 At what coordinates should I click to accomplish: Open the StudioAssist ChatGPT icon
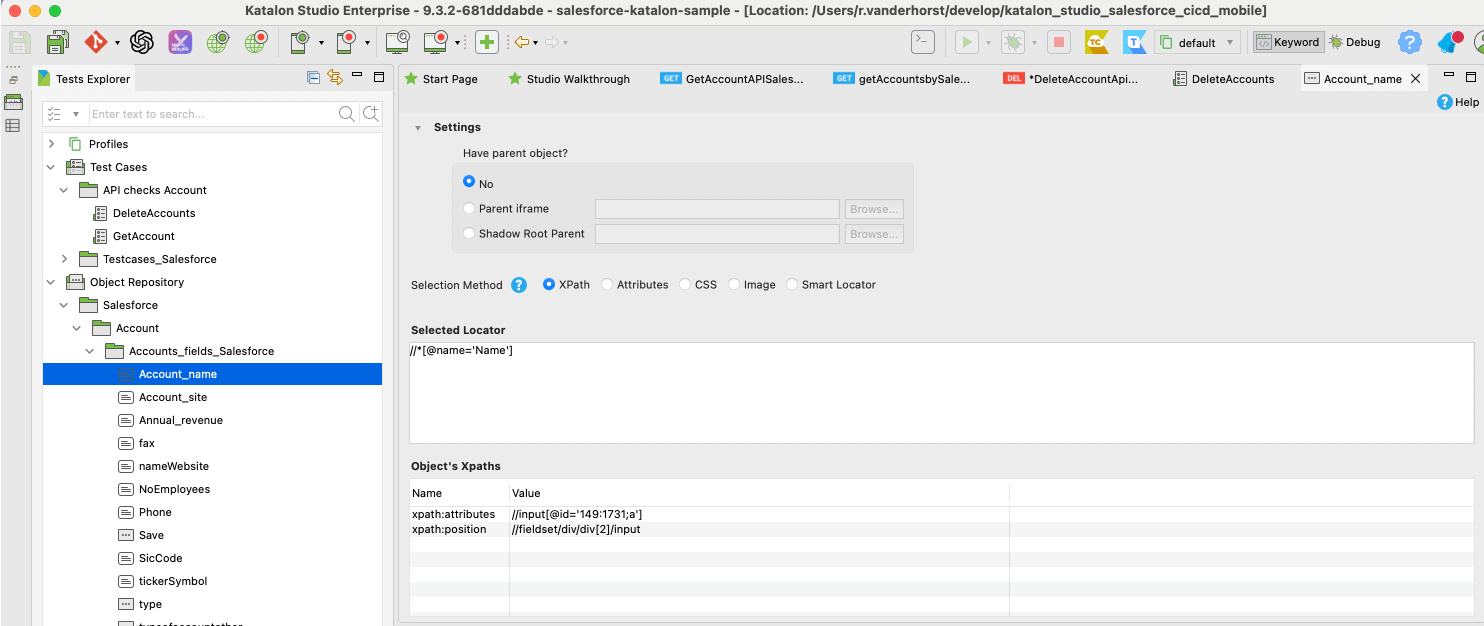point(141,42)
